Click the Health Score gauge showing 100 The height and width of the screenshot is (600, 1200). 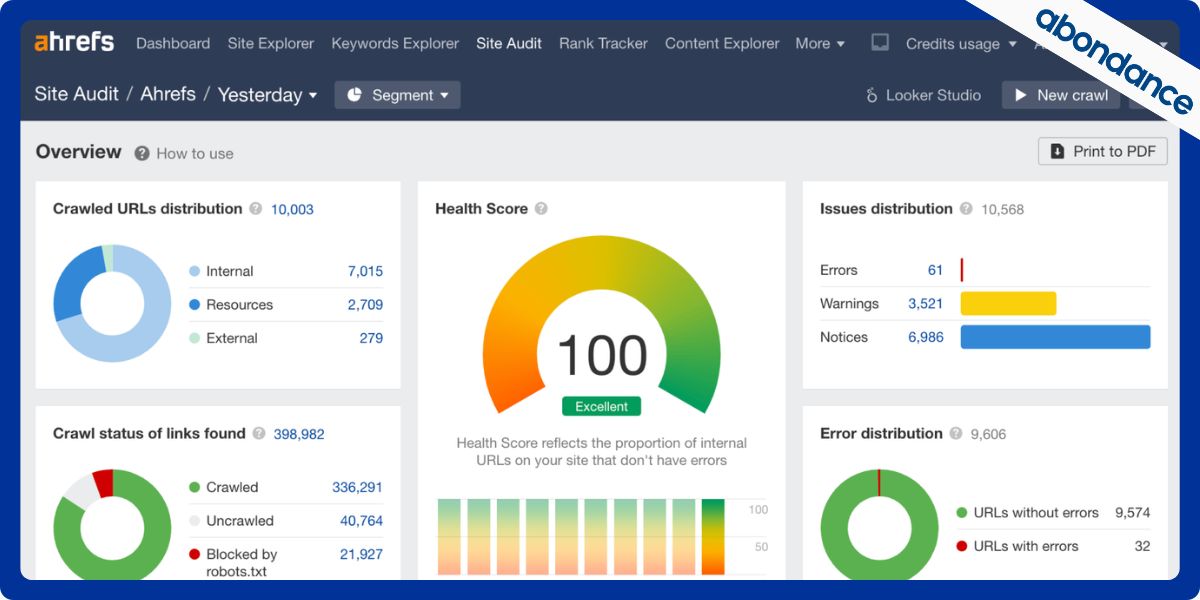[601, 325]
